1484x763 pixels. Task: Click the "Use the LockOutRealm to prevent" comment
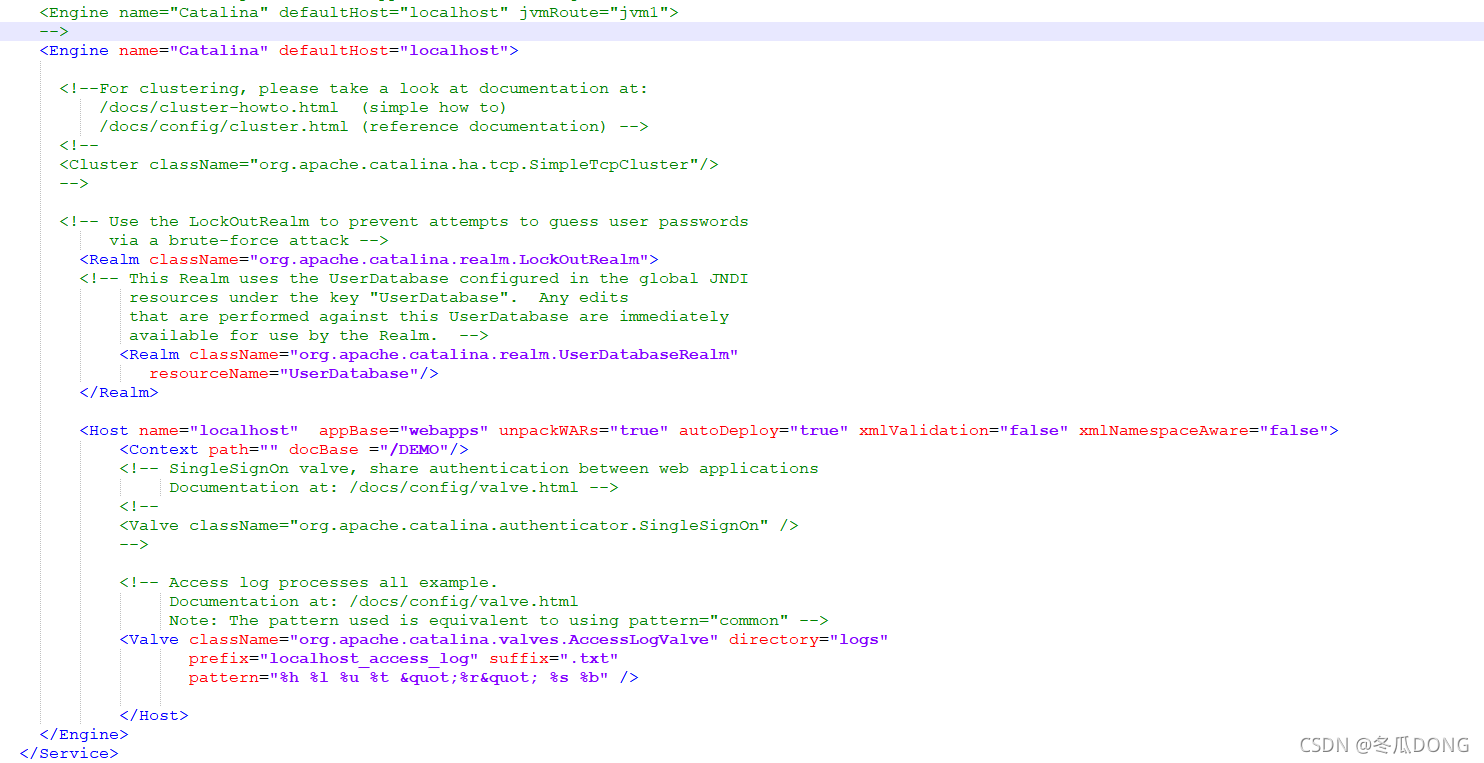coord(403,221)
